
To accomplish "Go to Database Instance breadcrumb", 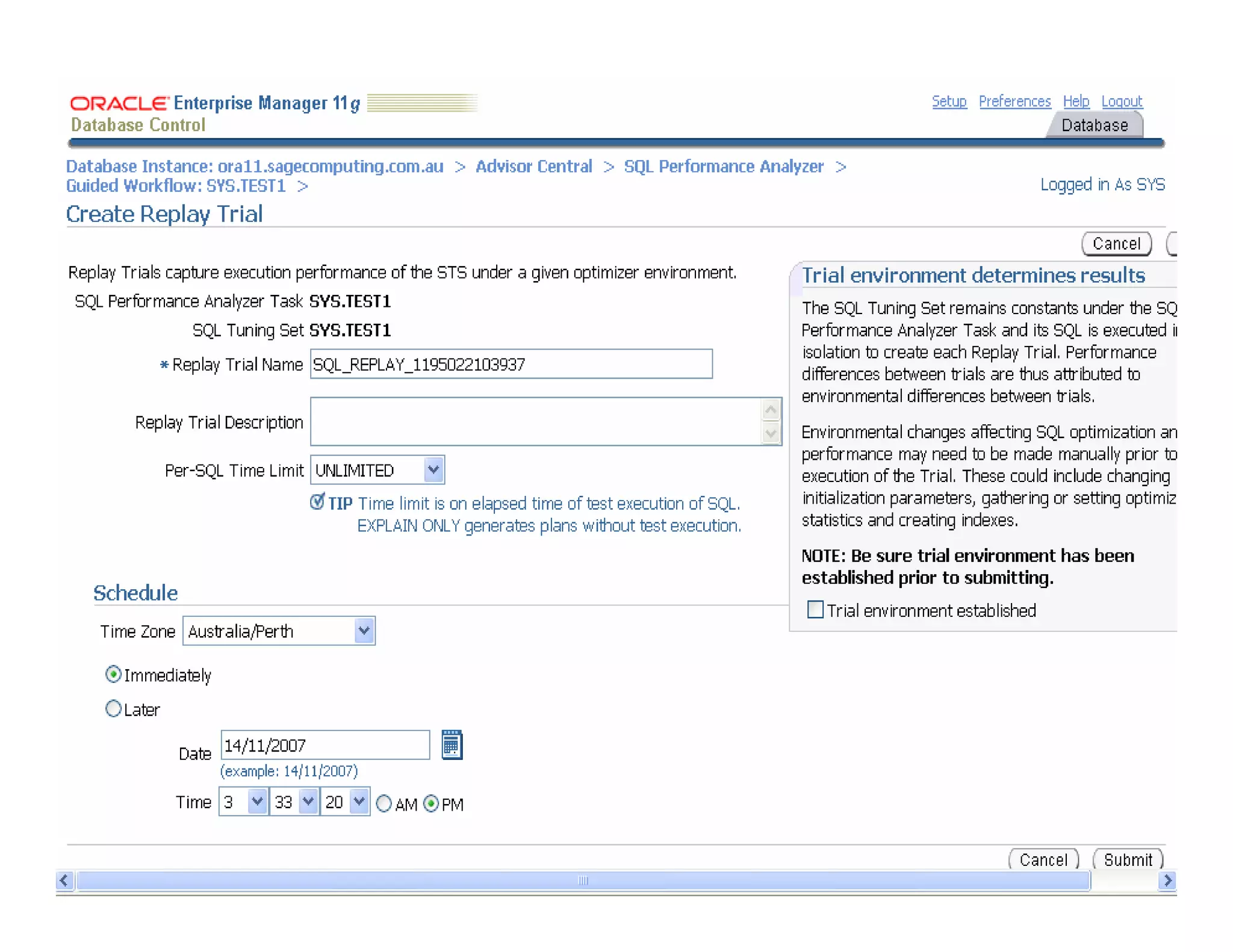I will click(255, 166).
